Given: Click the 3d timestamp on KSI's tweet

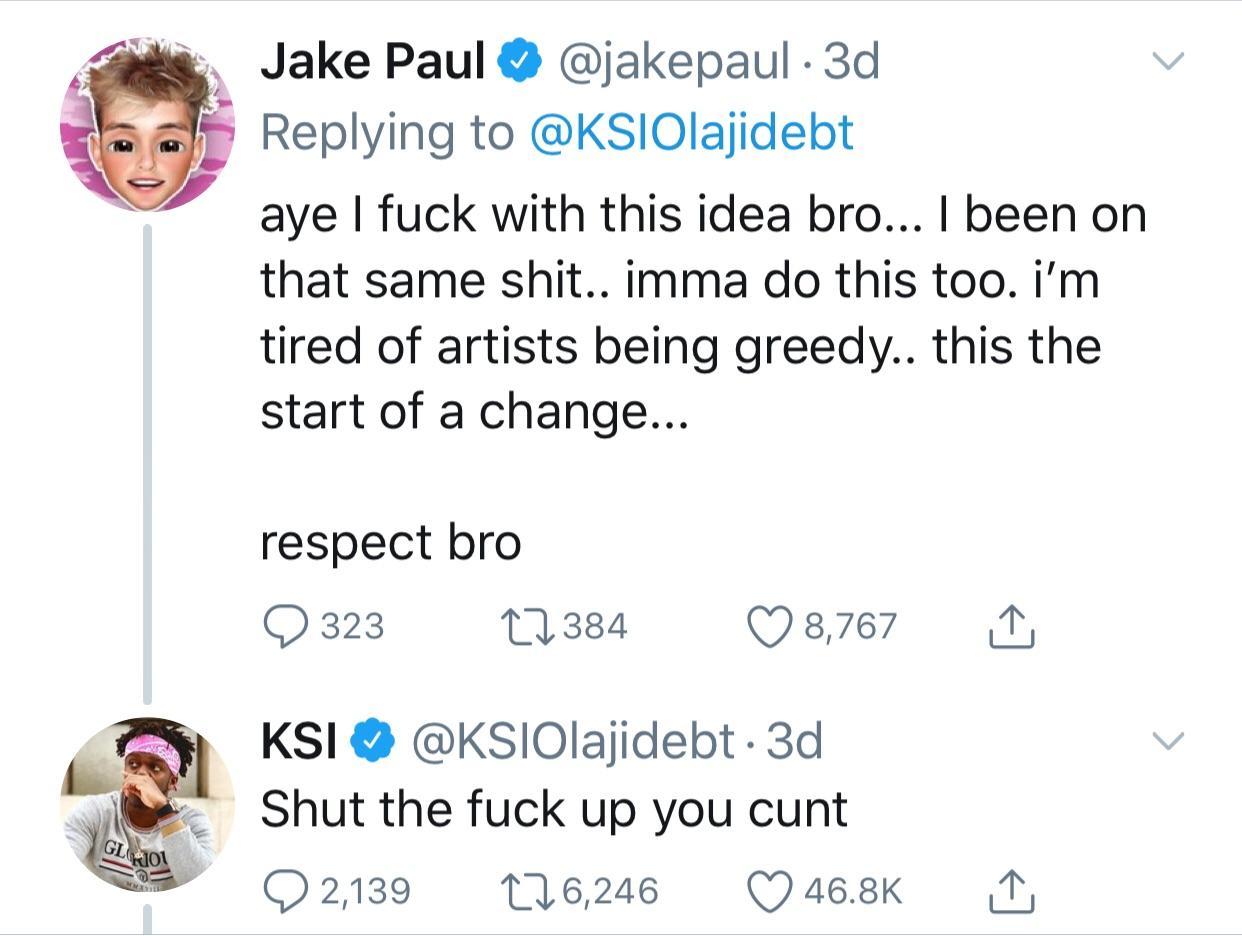Looking at the screenshot, I should [793, 741].
